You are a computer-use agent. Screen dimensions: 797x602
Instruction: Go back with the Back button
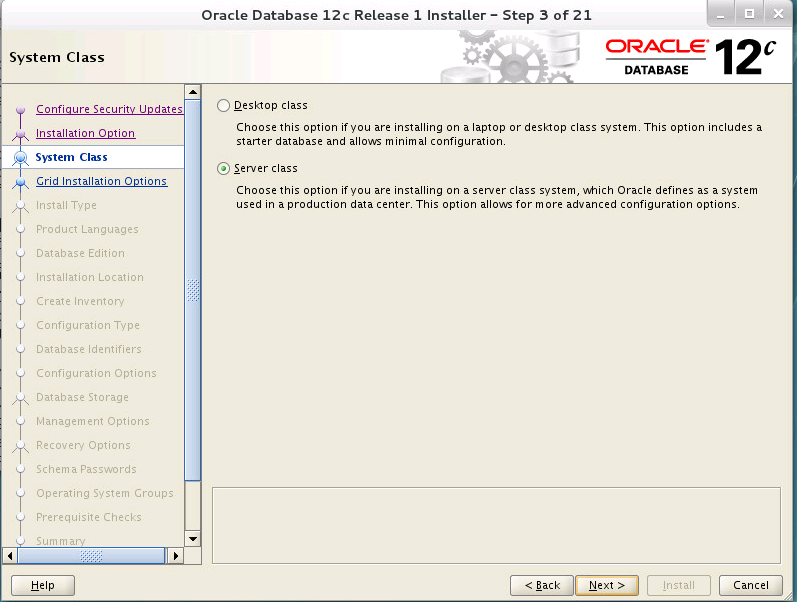(542, 585)
